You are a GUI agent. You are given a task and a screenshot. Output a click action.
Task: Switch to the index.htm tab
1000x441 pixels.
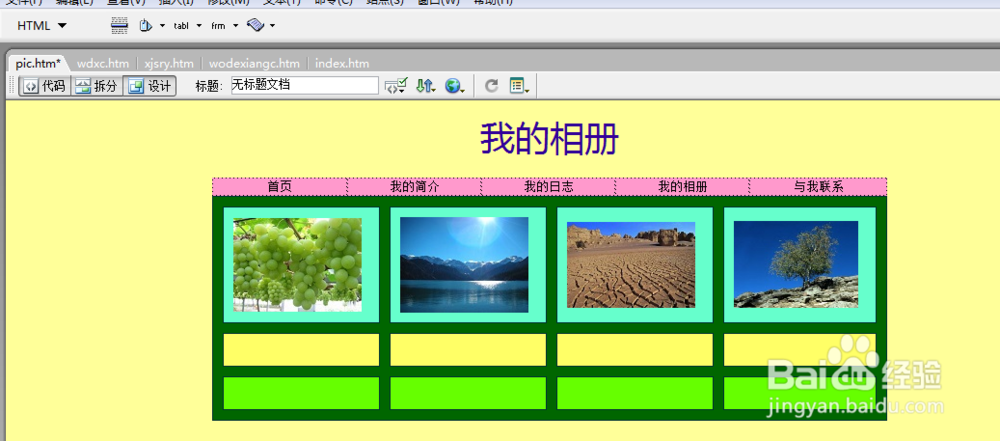point(342,64)
